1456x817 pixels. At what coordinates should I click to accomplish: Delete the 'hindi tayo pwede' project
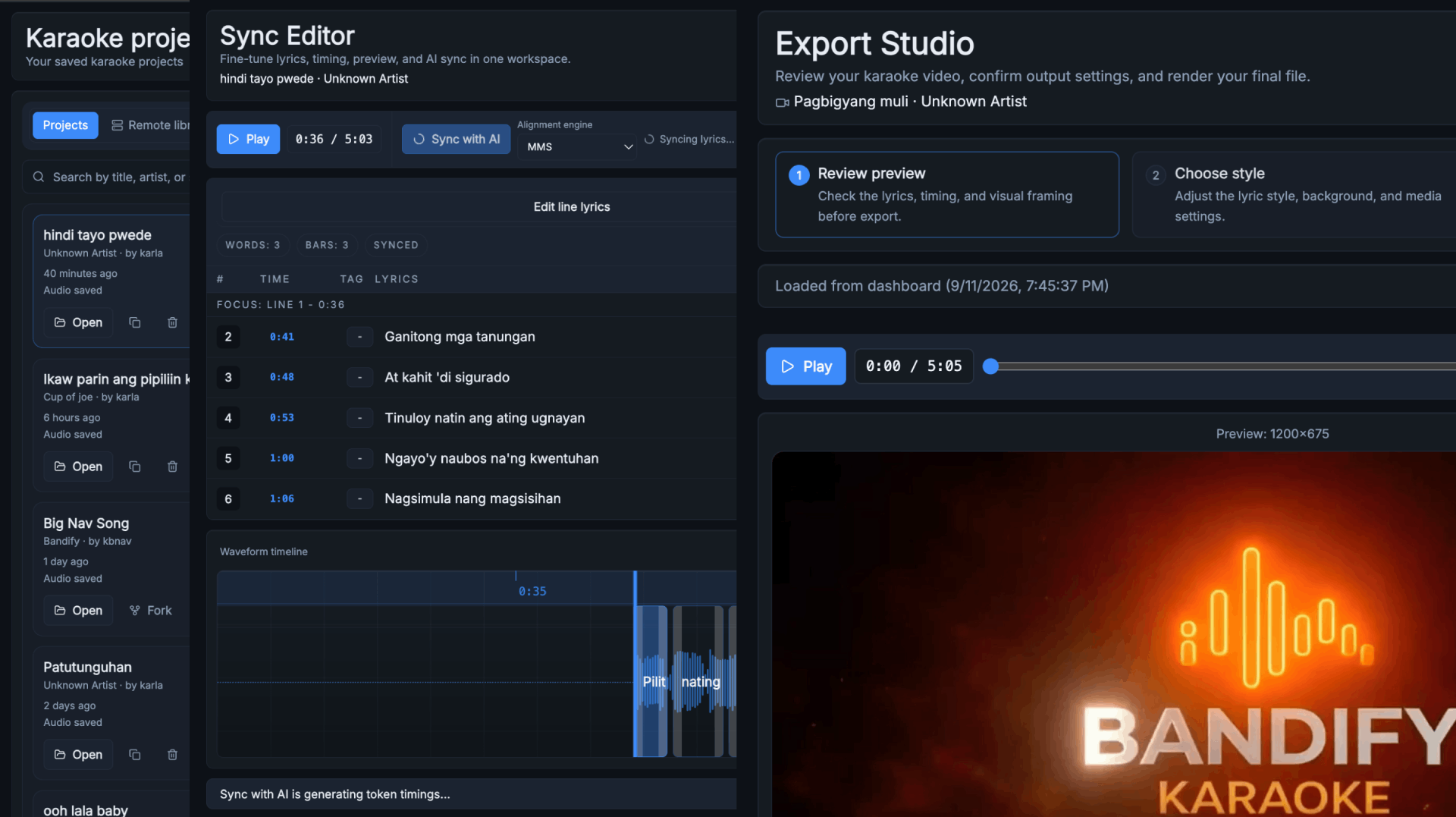coord(172,322)
